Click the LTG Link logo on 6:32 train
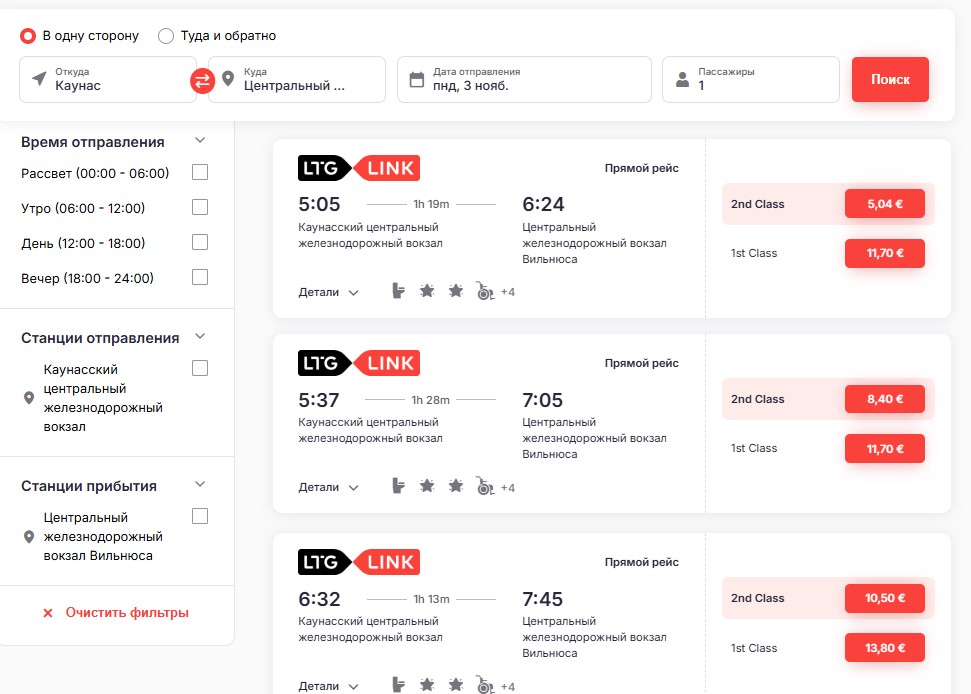 (359, 562)
